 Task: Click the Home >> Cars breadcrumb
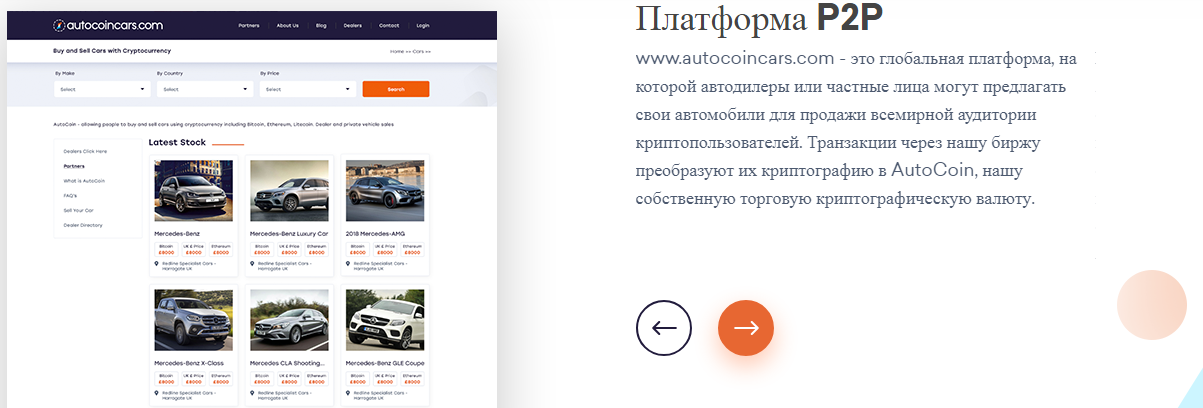point(410,50)
